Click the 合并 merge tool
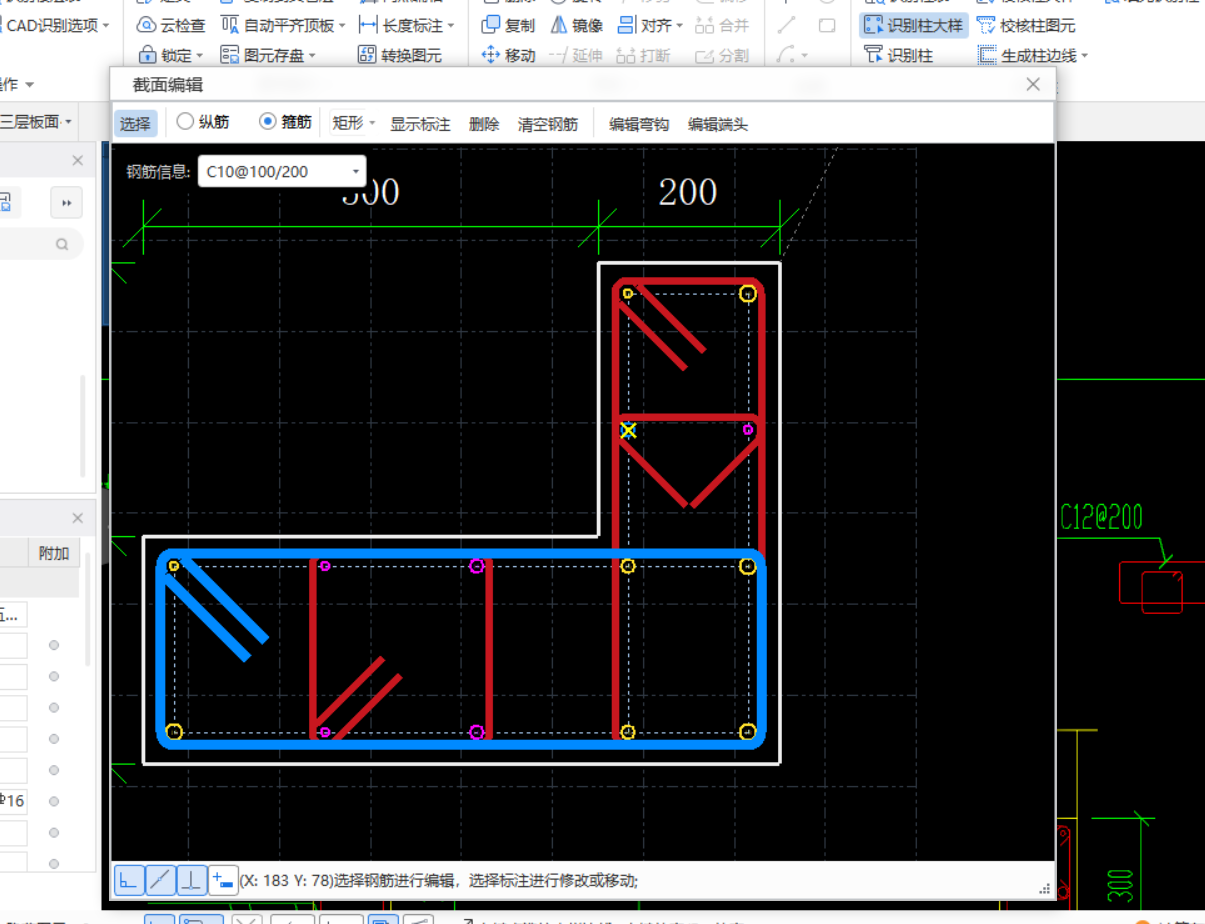 [722, 26]
